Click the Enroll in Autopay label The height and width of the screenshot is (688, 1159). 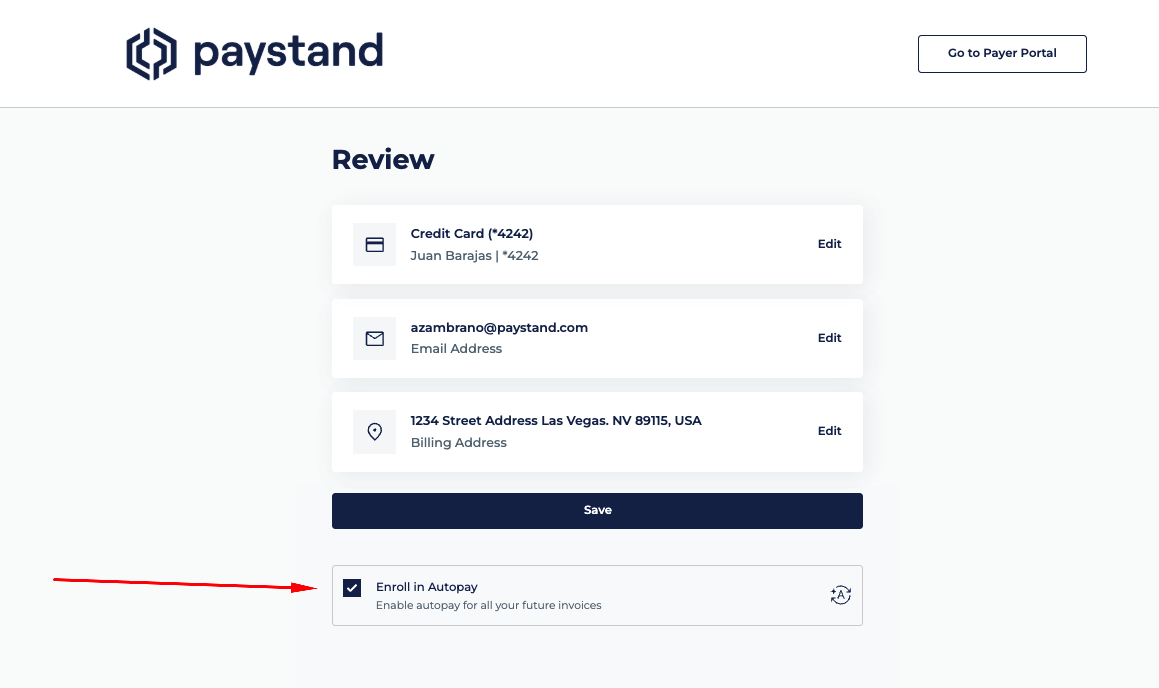coord(426,587)
